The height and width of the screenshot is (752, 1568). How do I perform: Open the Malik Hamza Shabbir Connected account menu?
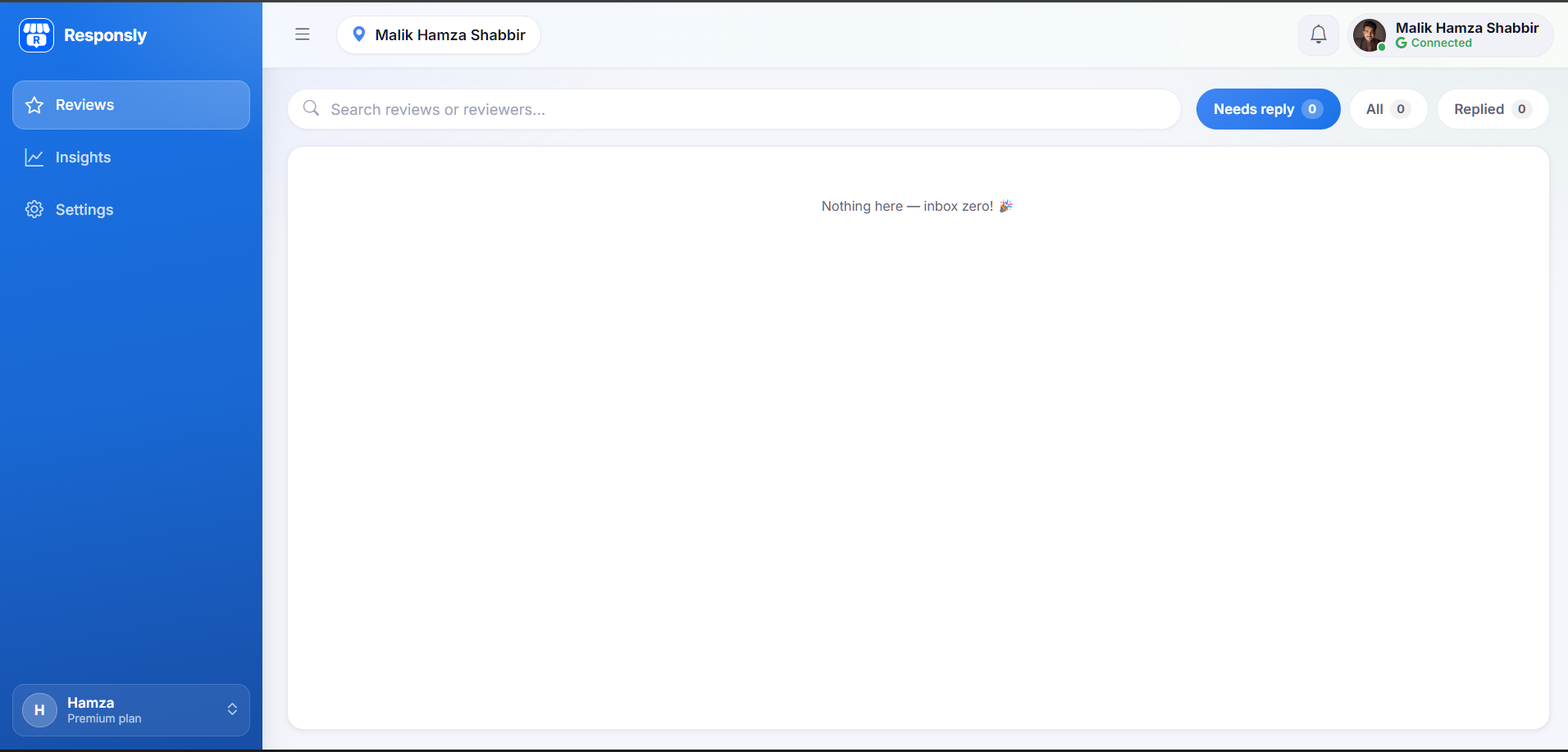pos(1451,35)
